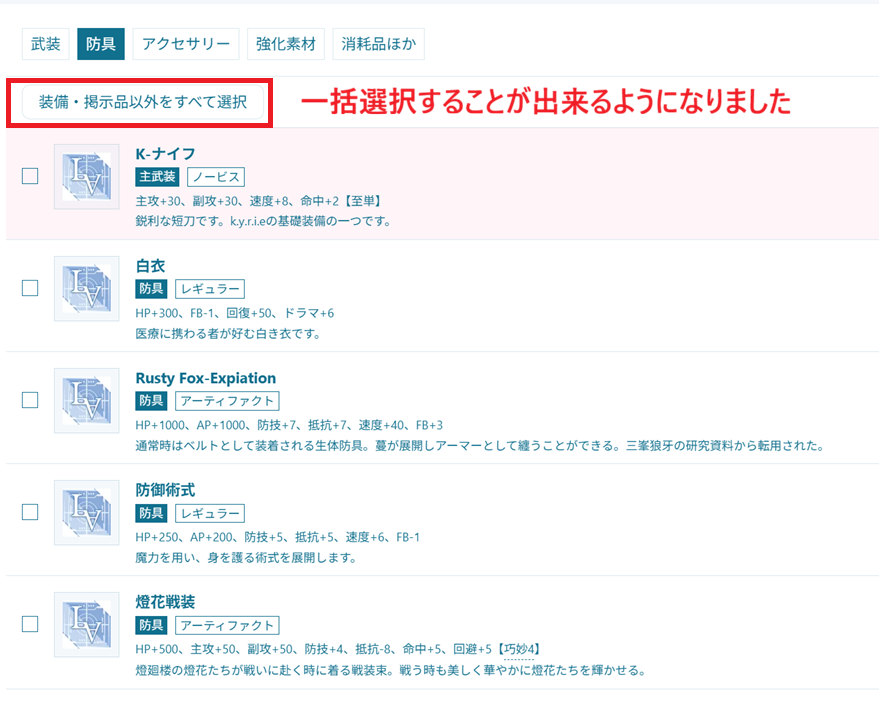This screenshot has height=702, width=879.
Task: Open the 防御術式 item name
Action: click(x=165, y=490)
